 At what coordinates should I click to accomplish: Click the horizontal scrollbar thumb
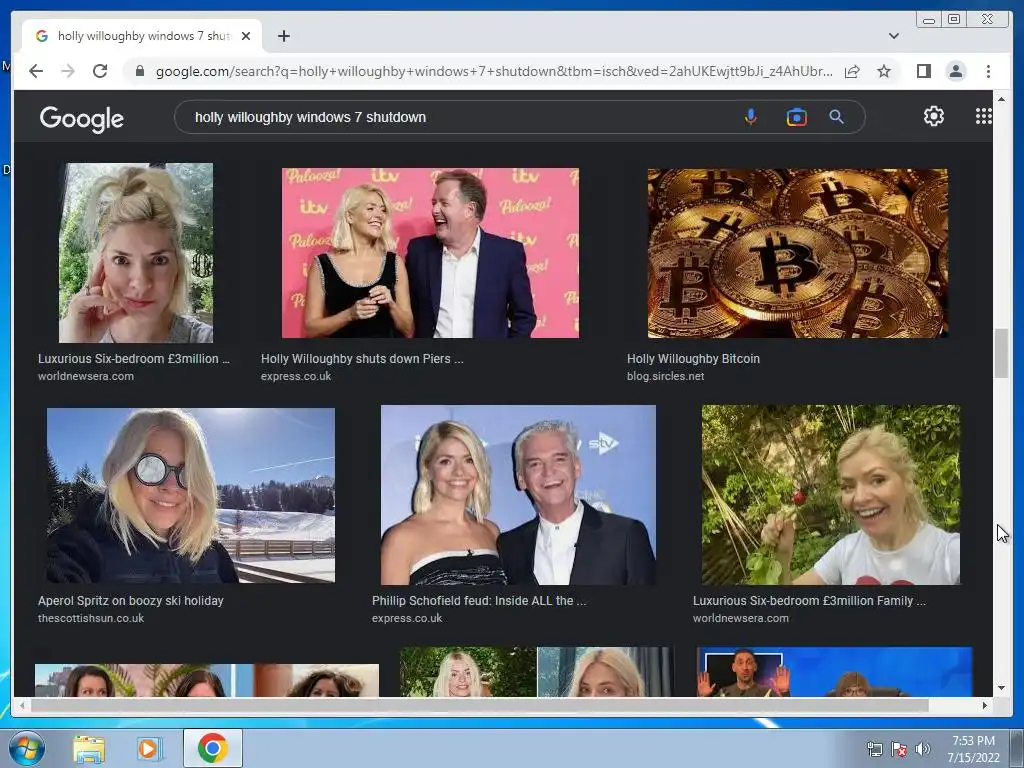(x=480, y=705)
